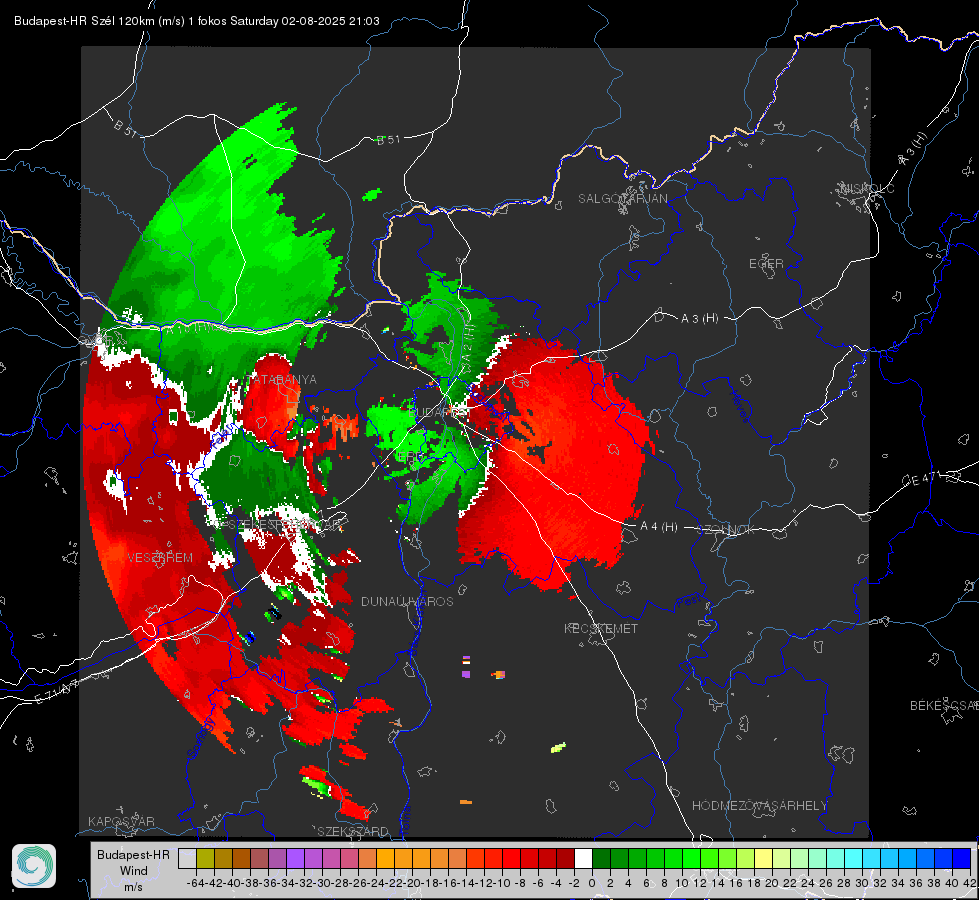Click the '-64' legend value
This screenshot has height=900, width=979.
click(195, 883)
